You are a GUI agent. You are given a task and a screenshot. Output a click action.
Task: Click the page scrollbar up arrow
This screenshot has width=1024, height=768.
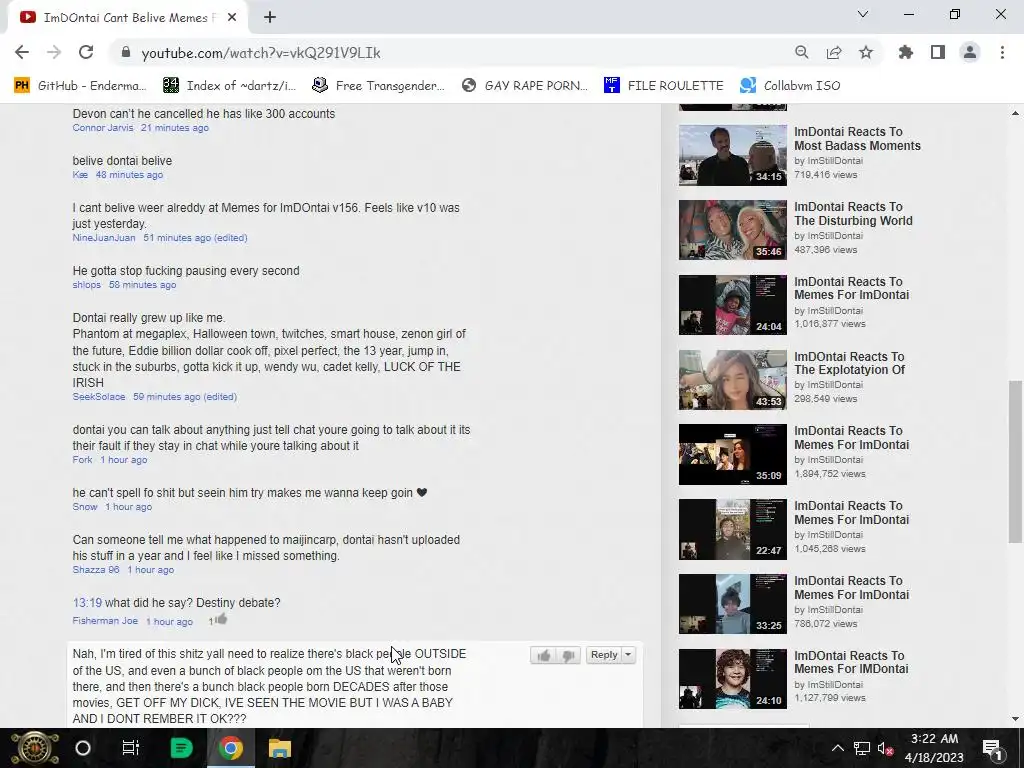pyautogui.click(x=1016, y=113)
